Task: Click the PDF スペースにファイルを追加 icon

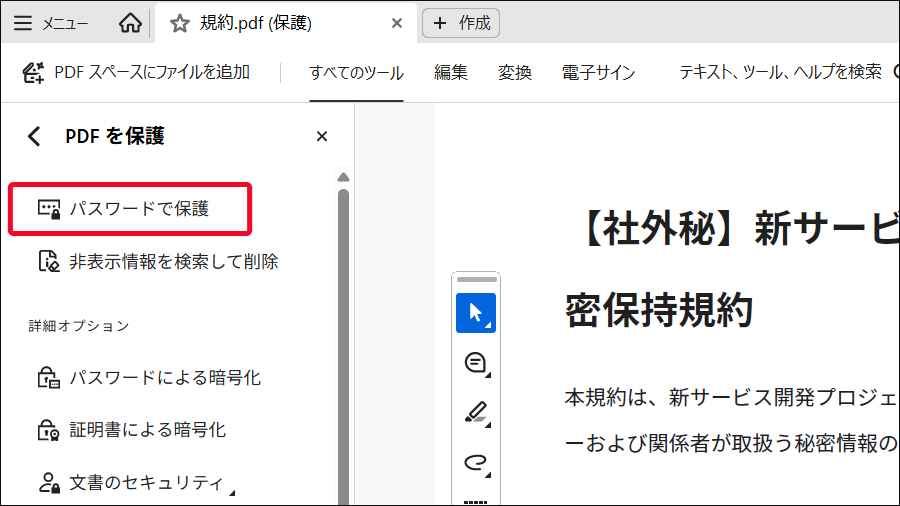Action: tap(33, 73)
